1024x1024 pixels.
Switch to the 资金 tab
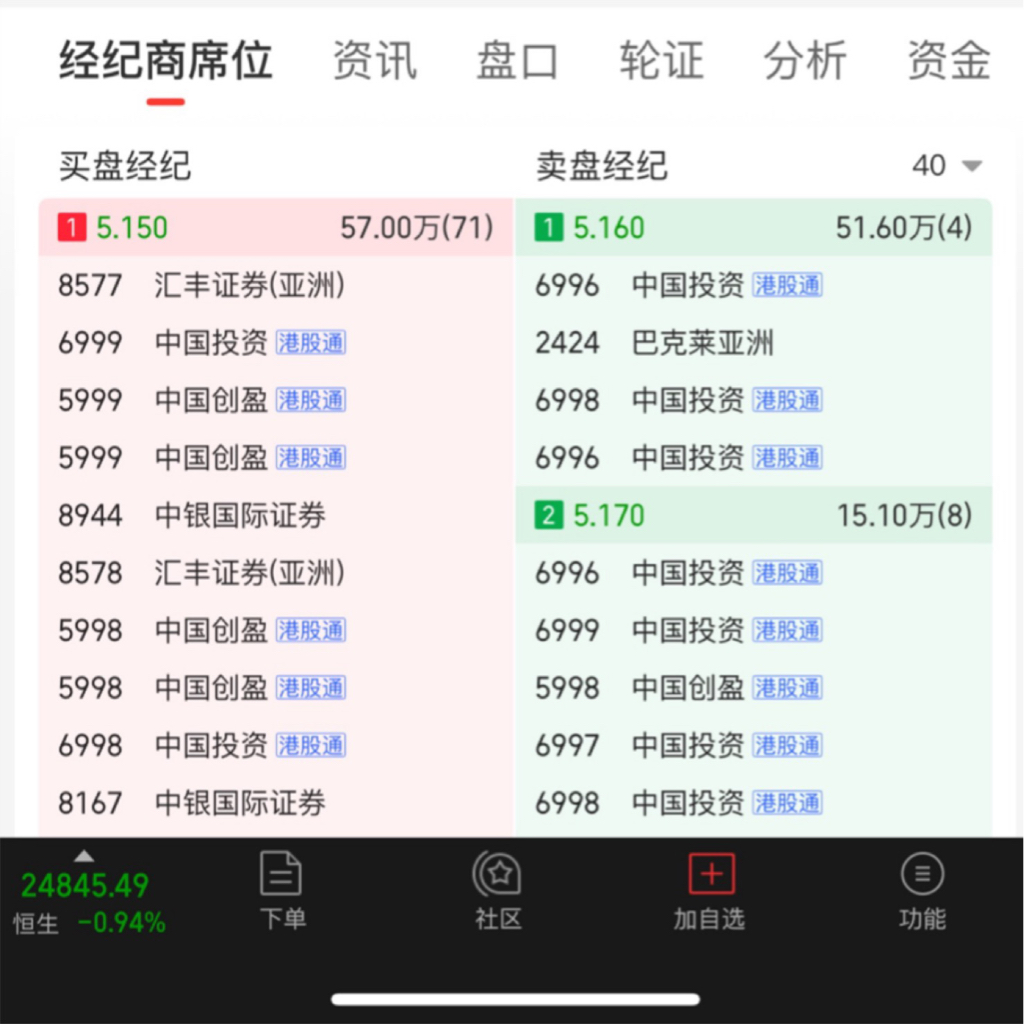[949, 60]
